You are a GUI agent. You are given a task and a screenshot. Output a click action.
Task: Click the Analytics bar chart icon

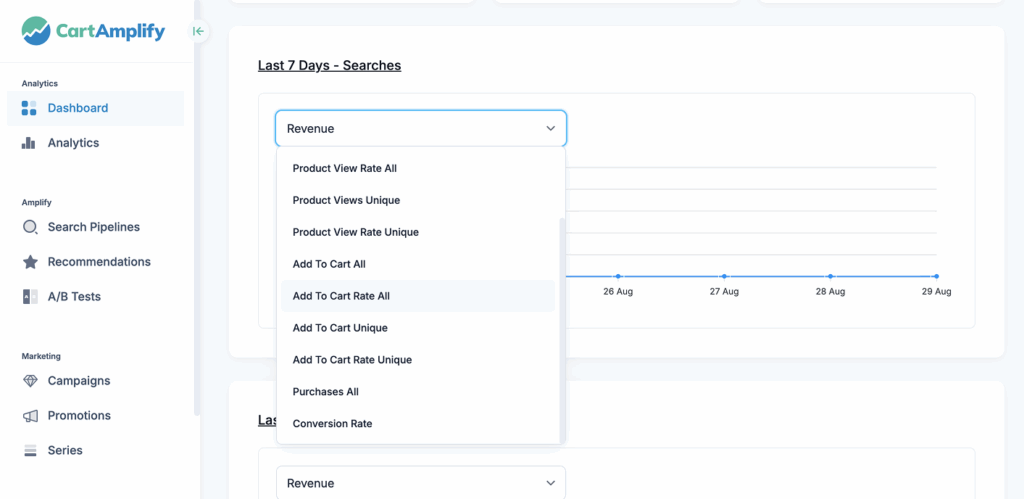(x=30, y=143)
